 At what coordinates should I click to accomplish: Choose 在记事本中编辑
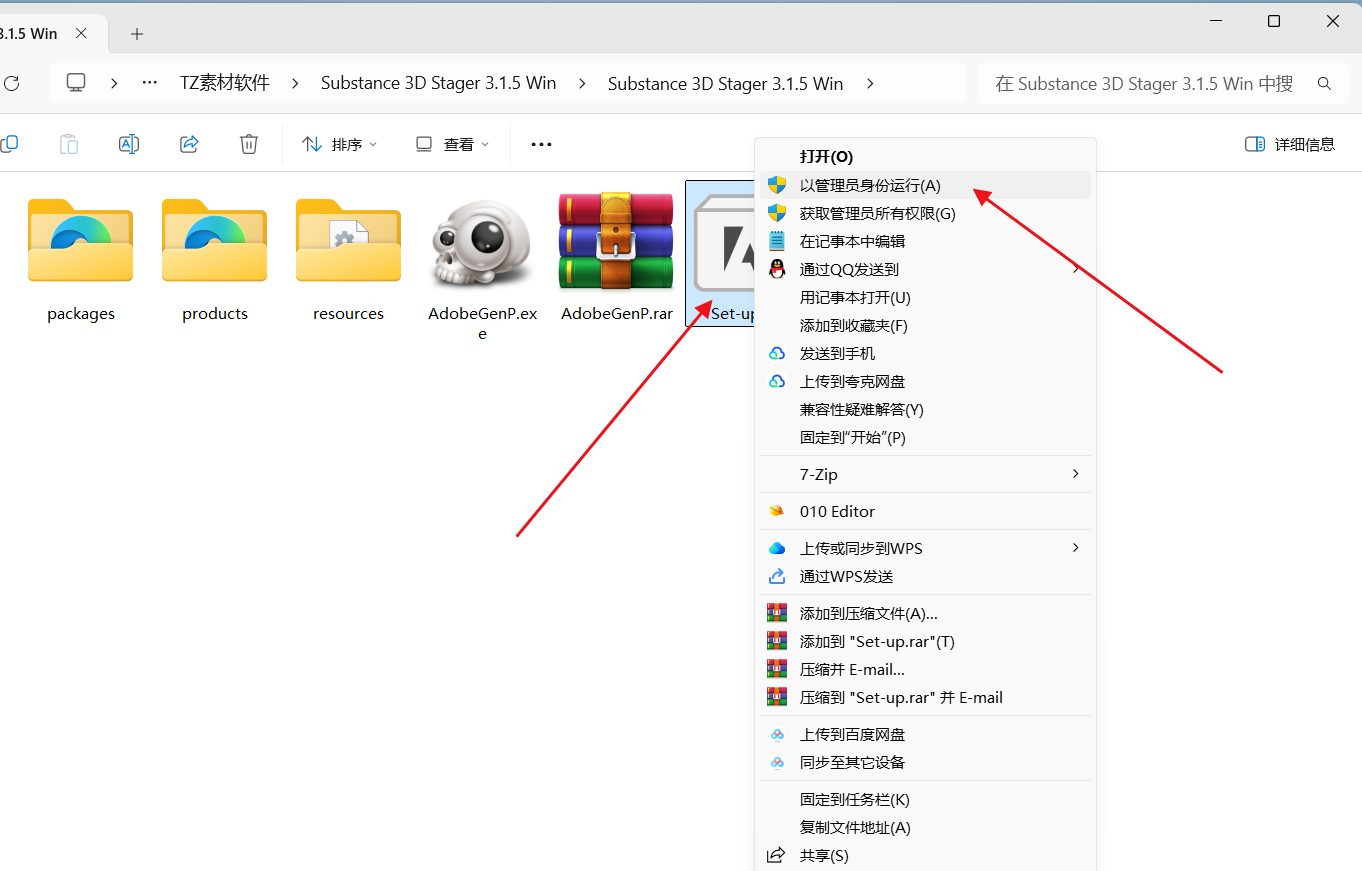925,241
